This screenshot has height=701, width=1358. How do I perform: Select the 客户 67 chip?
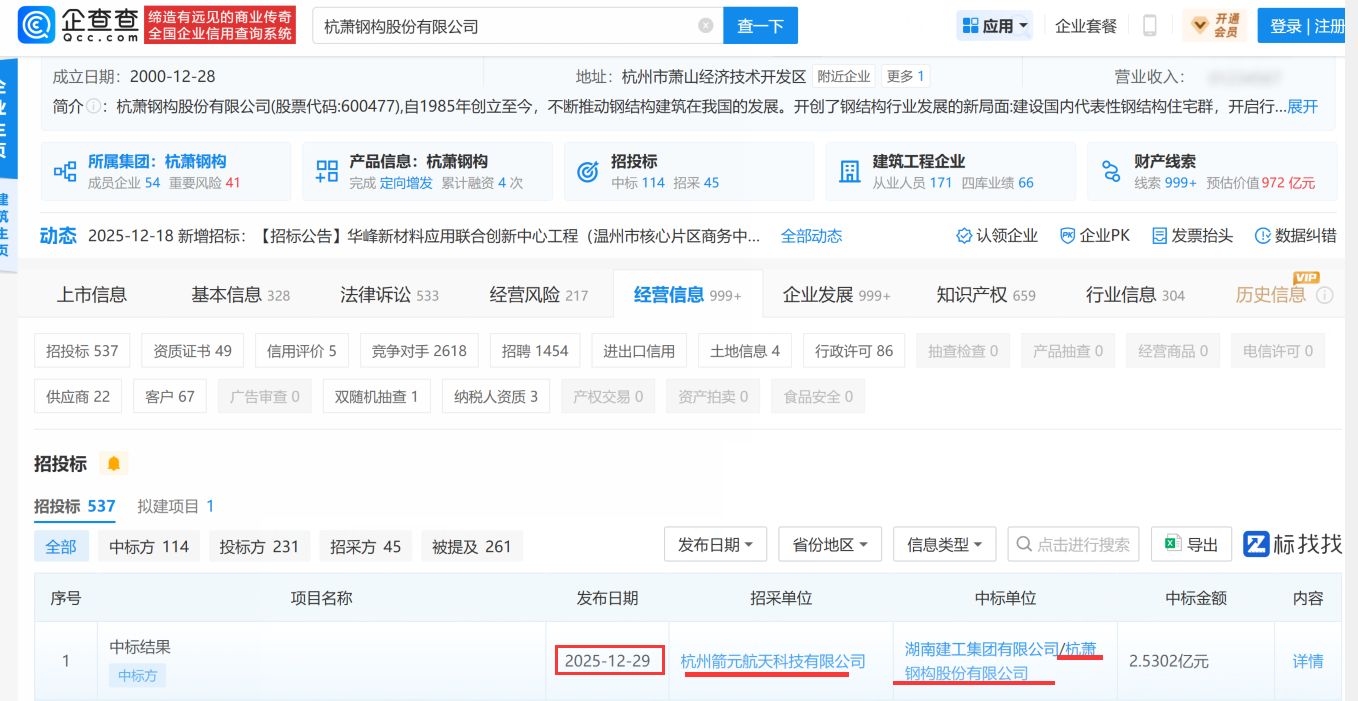[x=170, y=396]
